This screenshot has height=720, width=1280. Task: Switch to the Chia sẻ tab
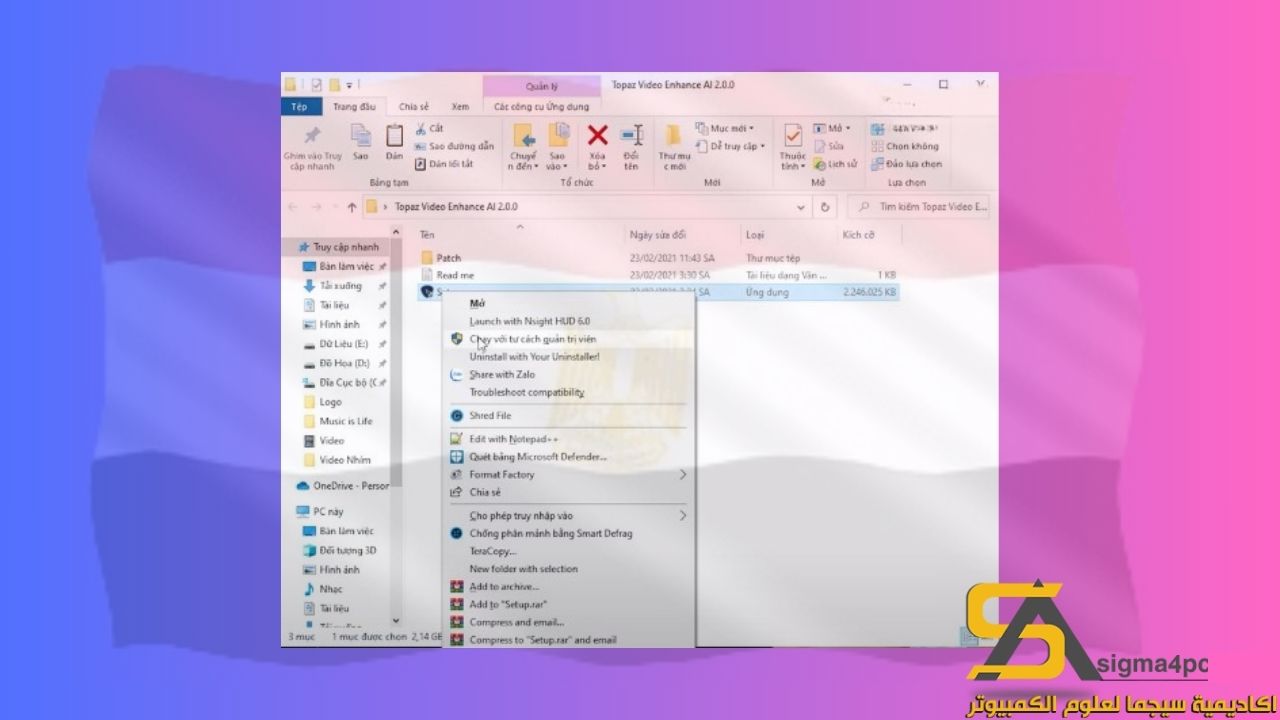[413, 106]
